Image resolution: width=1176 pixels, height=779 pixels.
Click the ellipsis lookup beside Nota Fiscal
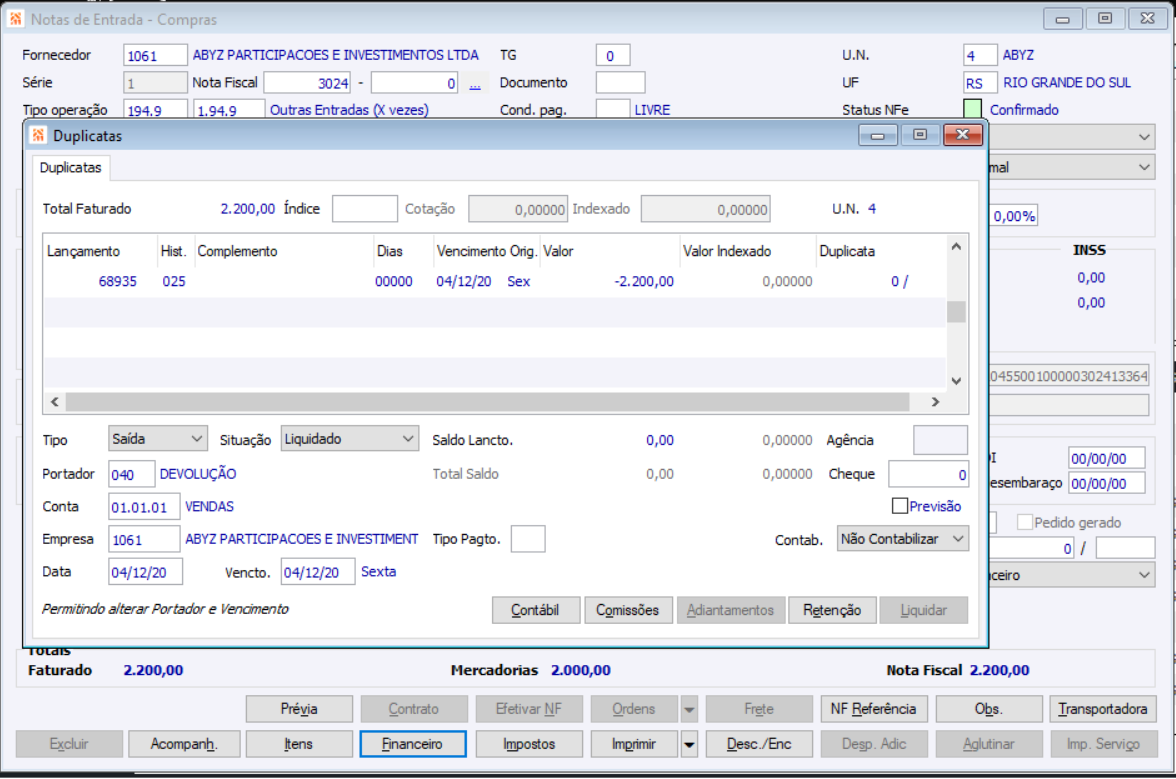pyautogui.click(x=475, y=84)
